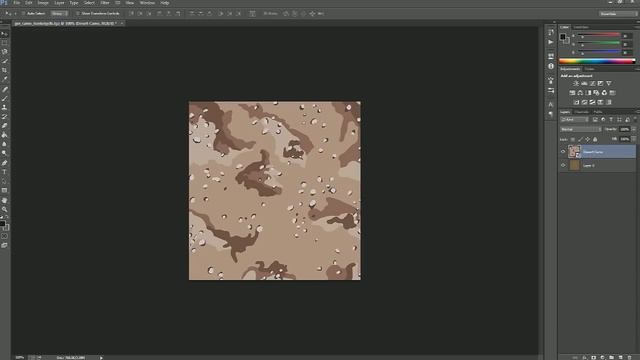Toggle layer filtering switch
This screenshot has width=640, height=360.
tap(635, 119)
